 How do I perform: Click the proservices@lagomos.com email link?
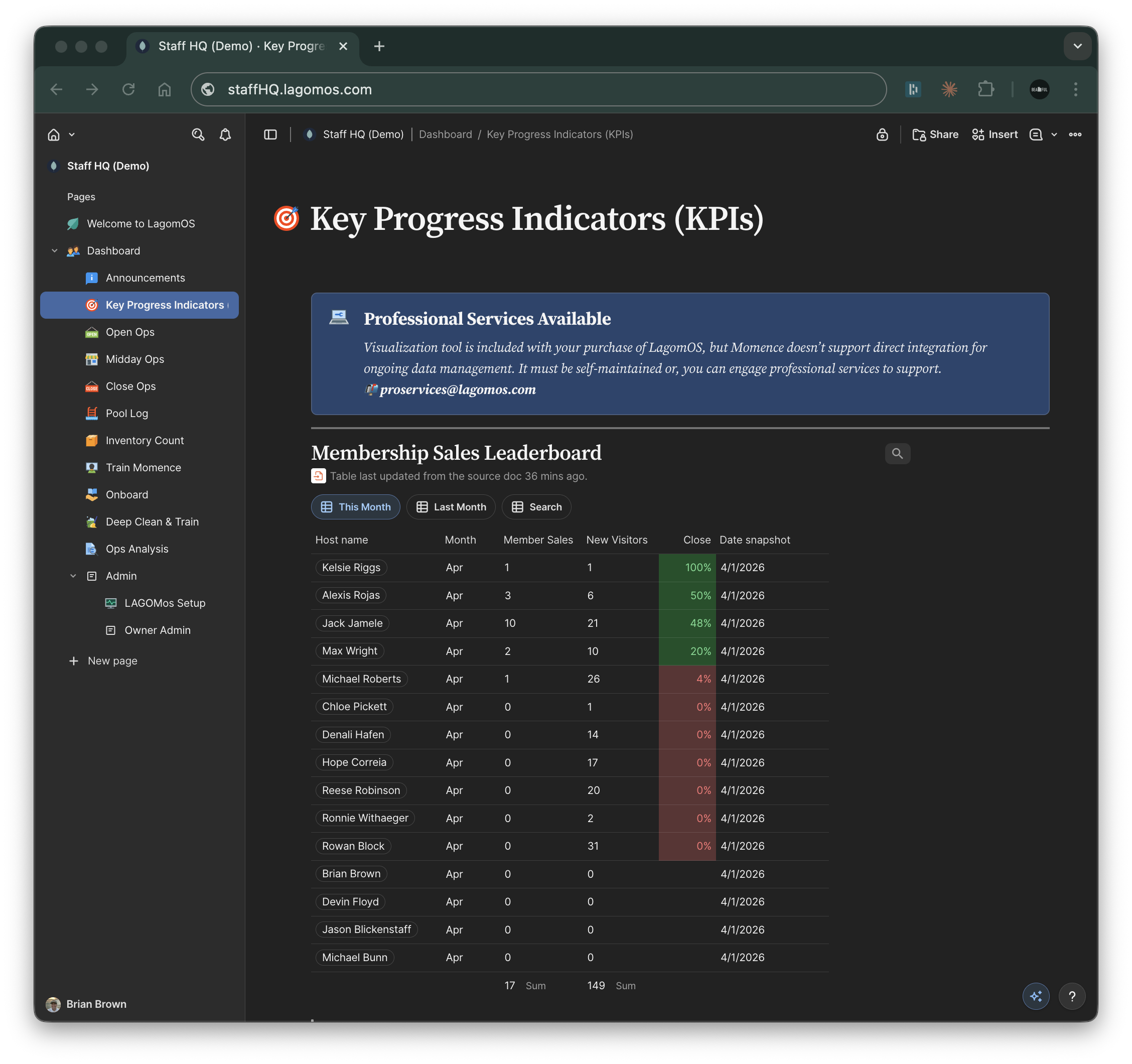click(458, 389)
